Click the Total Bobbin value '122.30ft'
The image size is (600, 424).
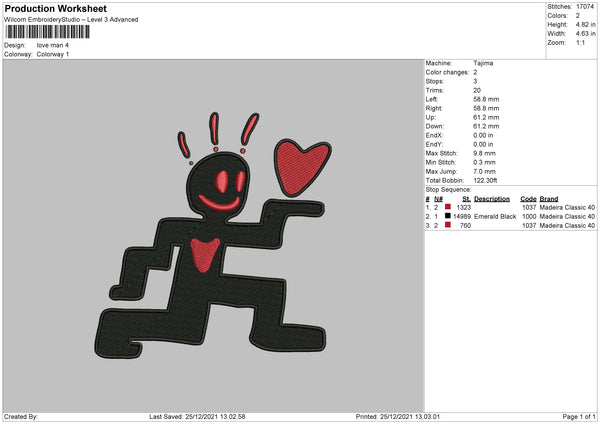485,180
